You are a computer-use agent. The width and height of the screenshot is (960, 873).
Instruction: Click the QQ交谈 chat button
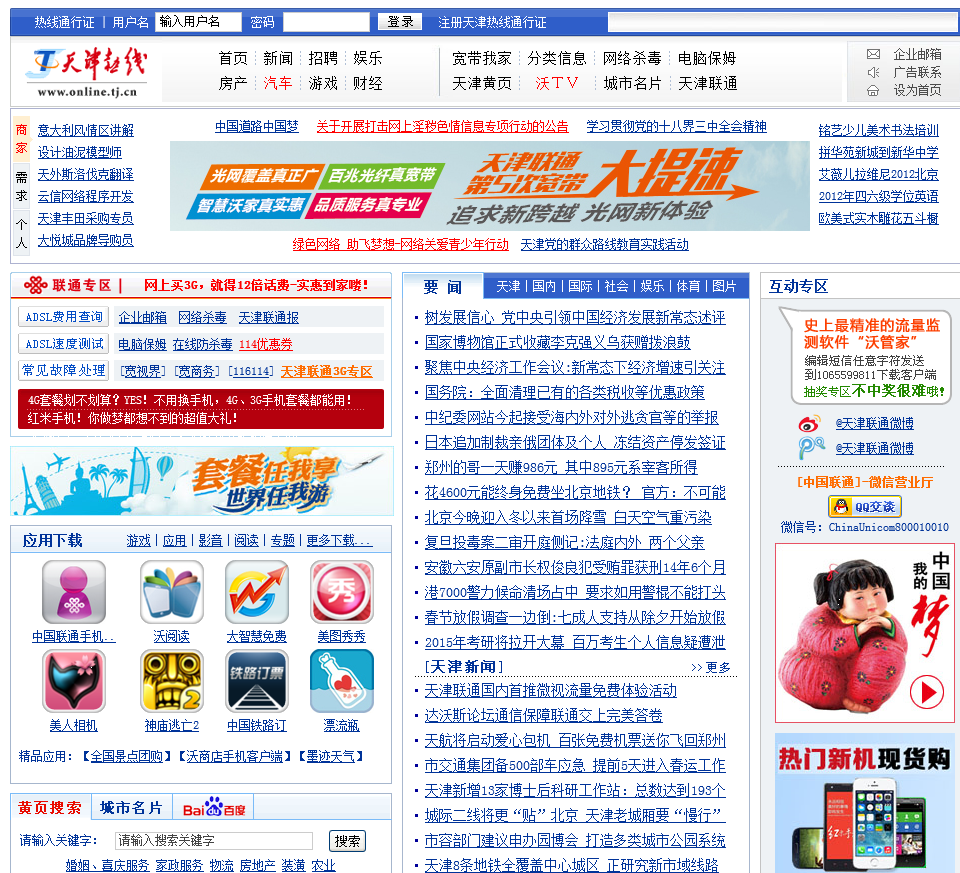pos(865,506)
